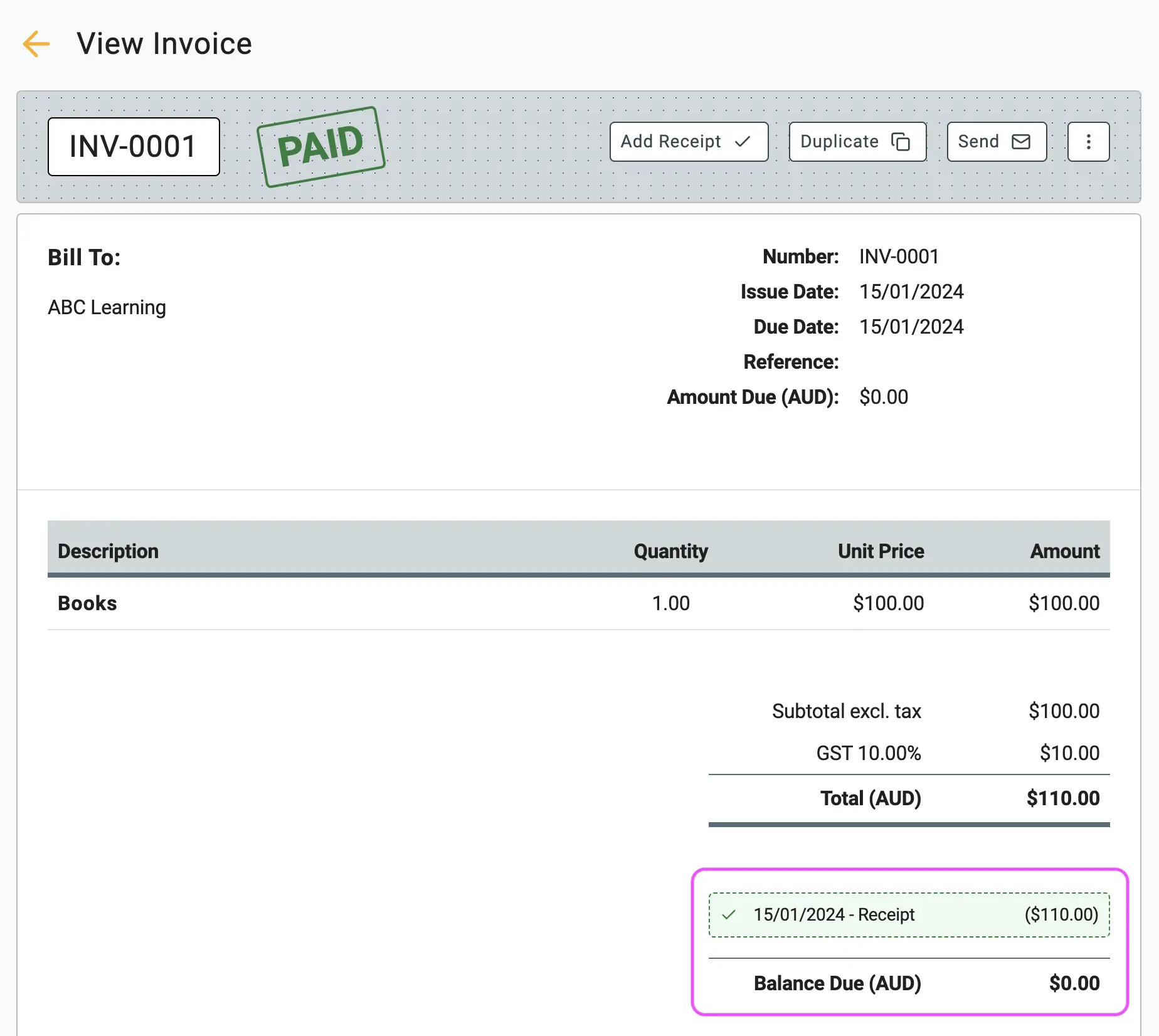1159x1036 pixels.
Task: Click the Amount column header
Action: [1065, 551]
